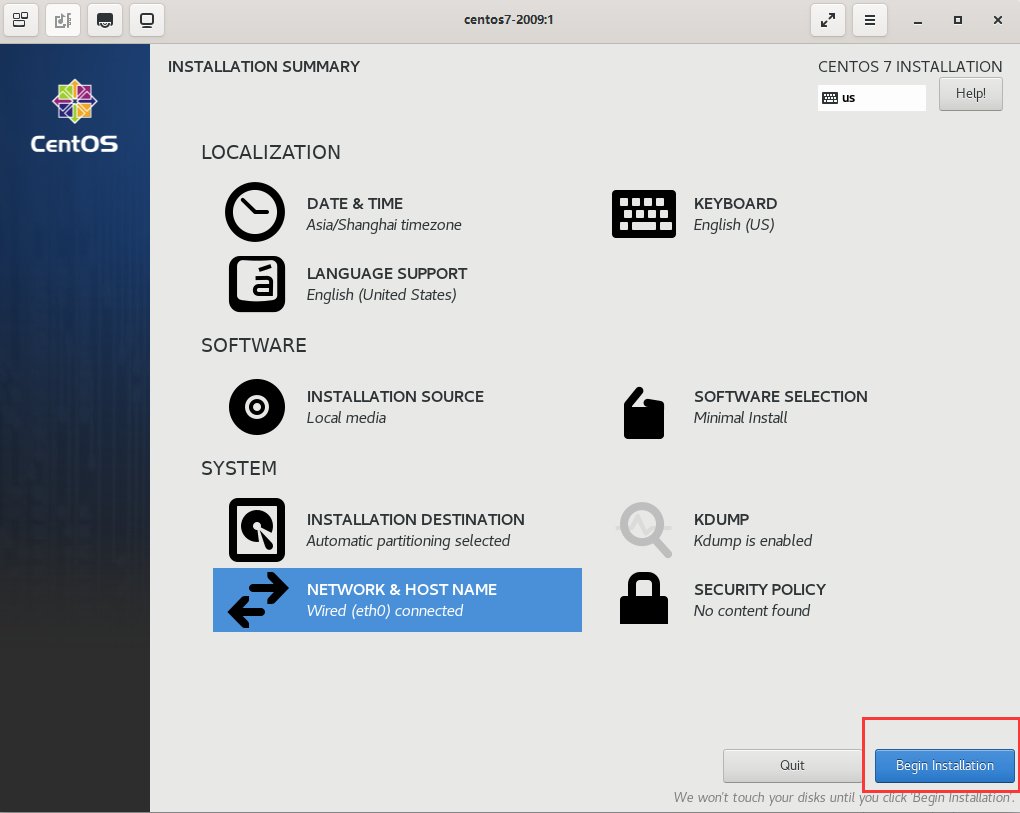Click 'Automatic partitioning selected' text
The height and width of the screenshot is (813, 1020).
pyautogui.click(x=408, y=541)
